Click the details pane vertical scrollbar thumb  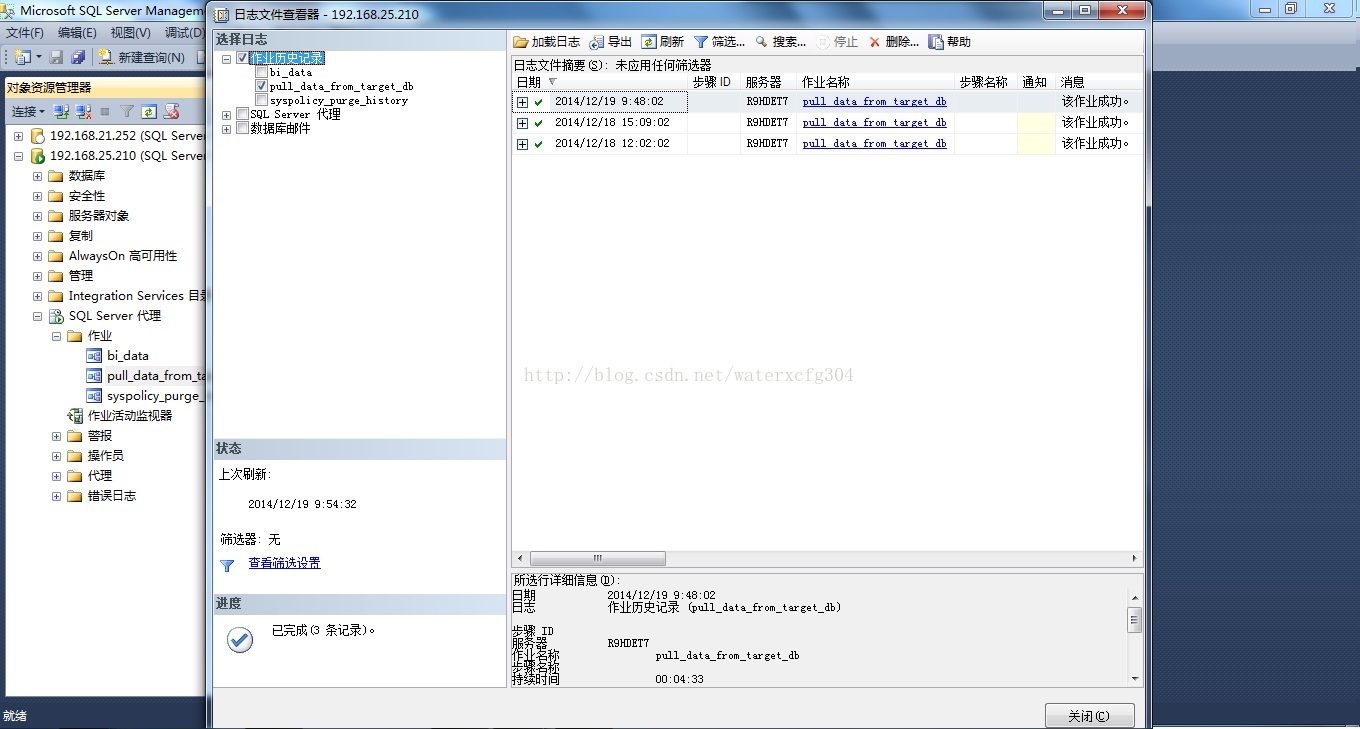click(1134, 620)
